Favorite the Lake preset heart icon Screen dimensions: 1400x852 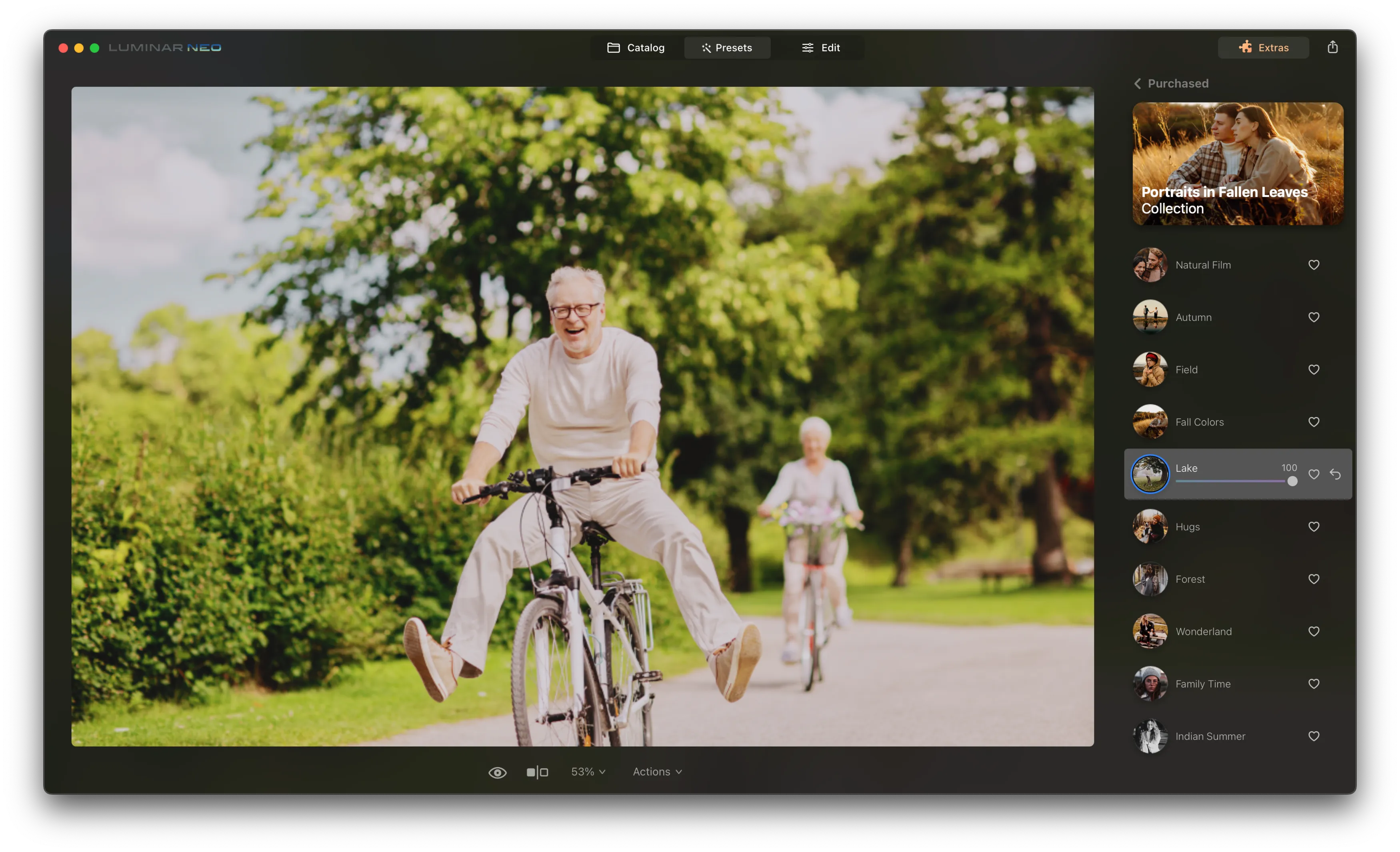click(x=1314, y=474)
